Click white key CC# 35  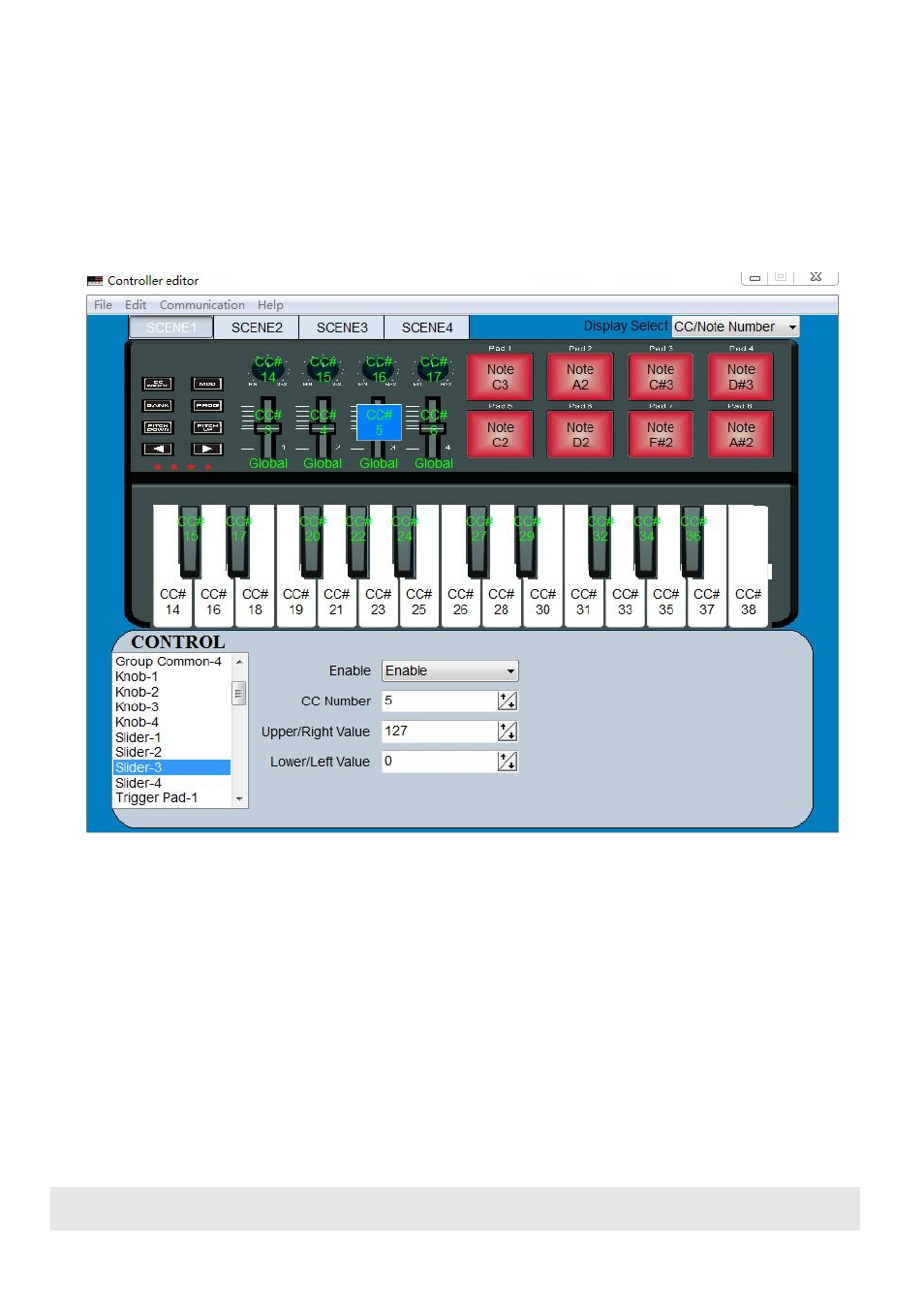(x=665, y=602)
